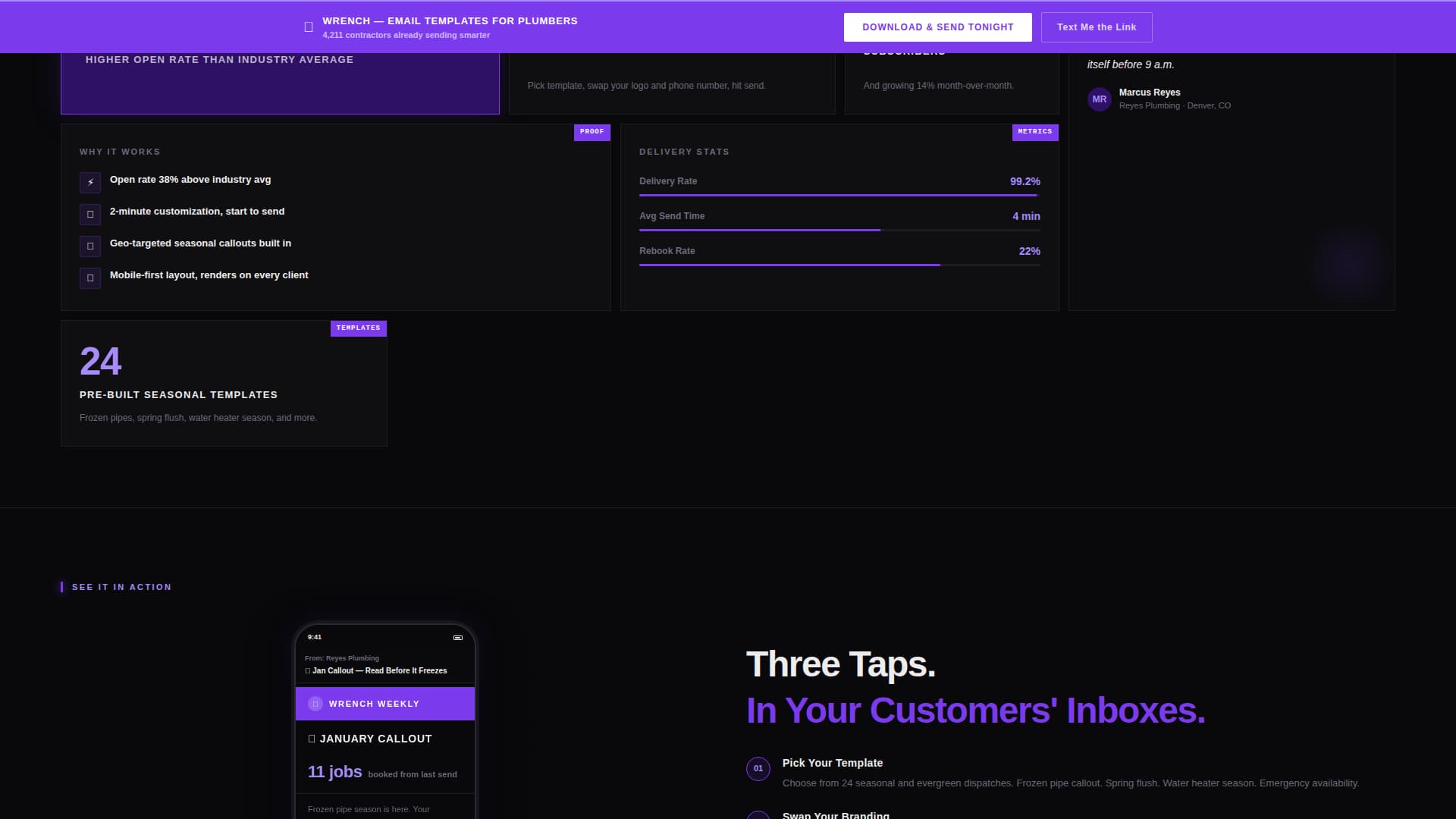1456x819 pixels.
Task: Click the Three Taps. headline
Action: tap(841, 664)
